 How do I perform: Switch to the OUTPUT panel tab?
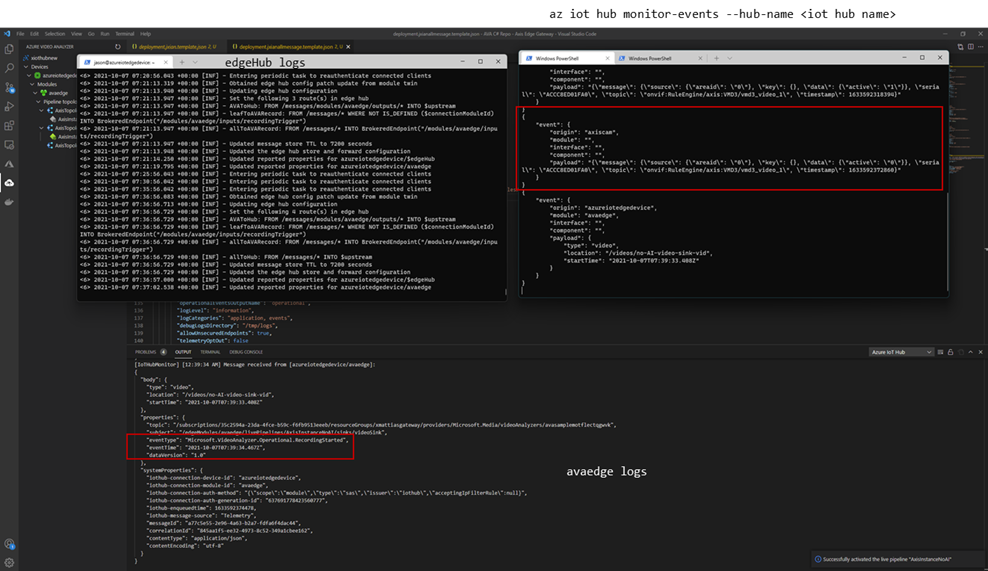(x=183, y=352)
